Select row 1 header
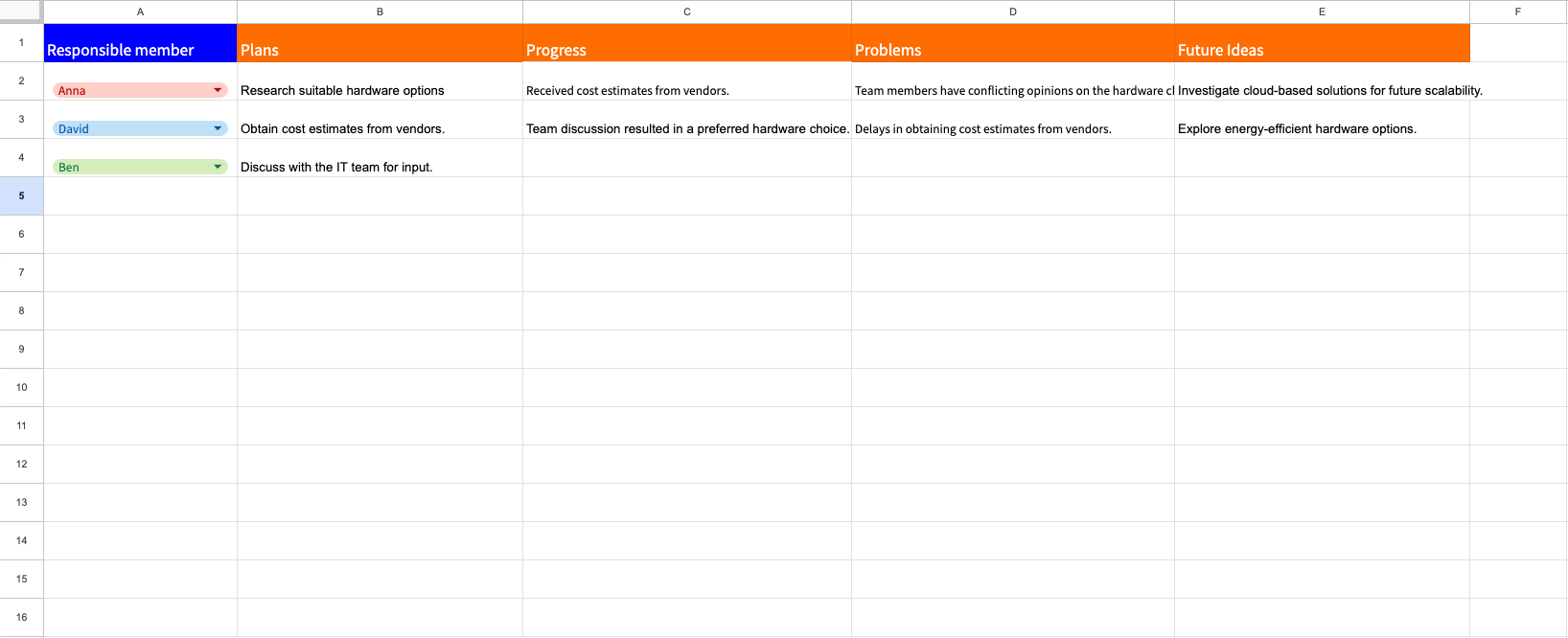 click(21, 43)
